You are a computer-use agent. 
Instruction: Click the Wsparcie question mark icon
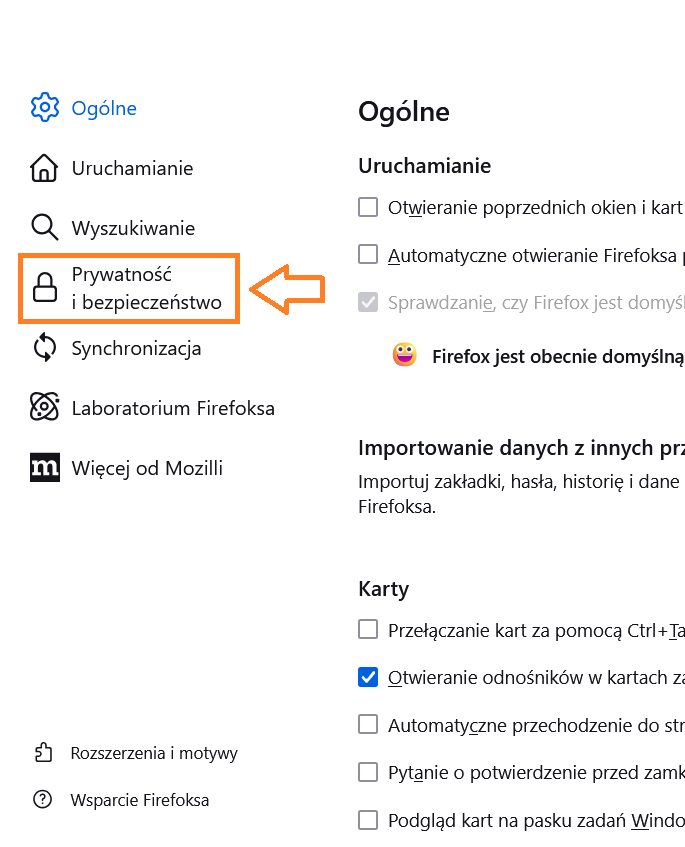pos(42,800)
